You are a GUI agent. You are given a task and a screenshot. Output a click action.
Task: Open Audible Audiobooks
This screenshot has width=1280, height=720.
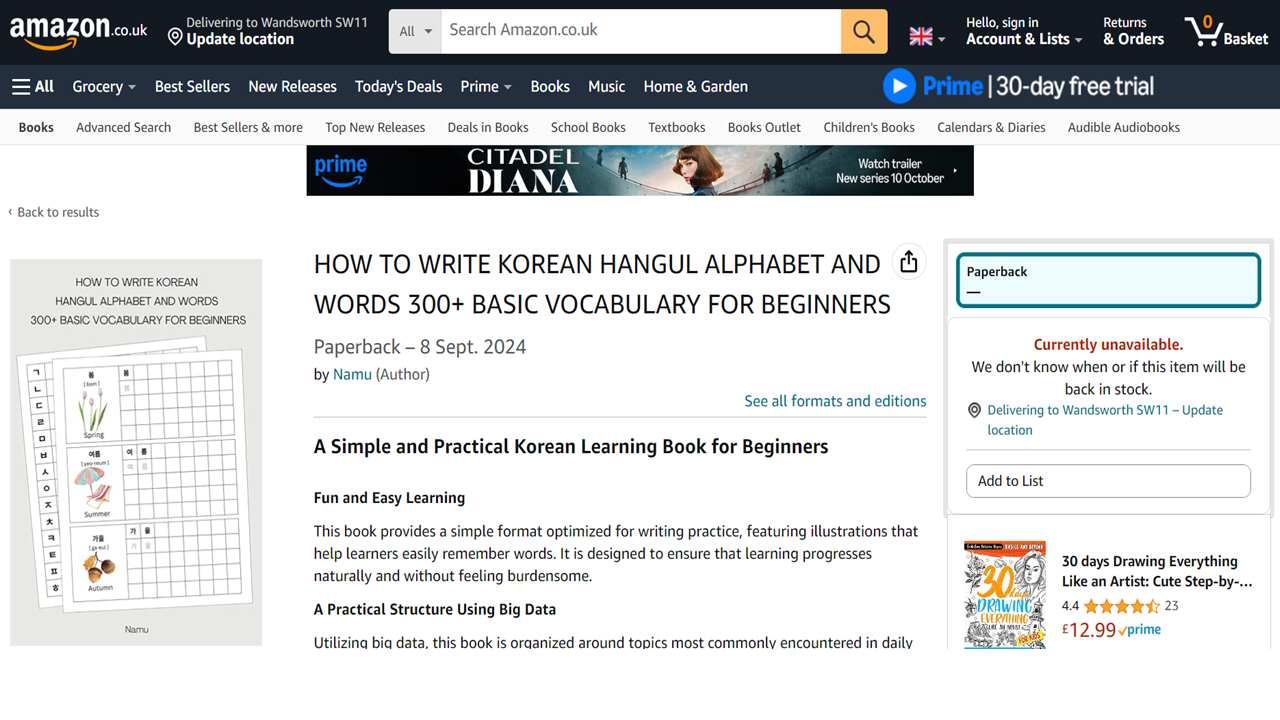[1124, 127]
